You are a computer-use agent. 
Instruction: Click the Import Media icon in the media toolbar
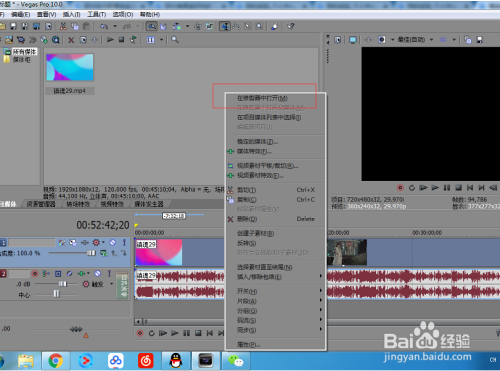(9, 40)
